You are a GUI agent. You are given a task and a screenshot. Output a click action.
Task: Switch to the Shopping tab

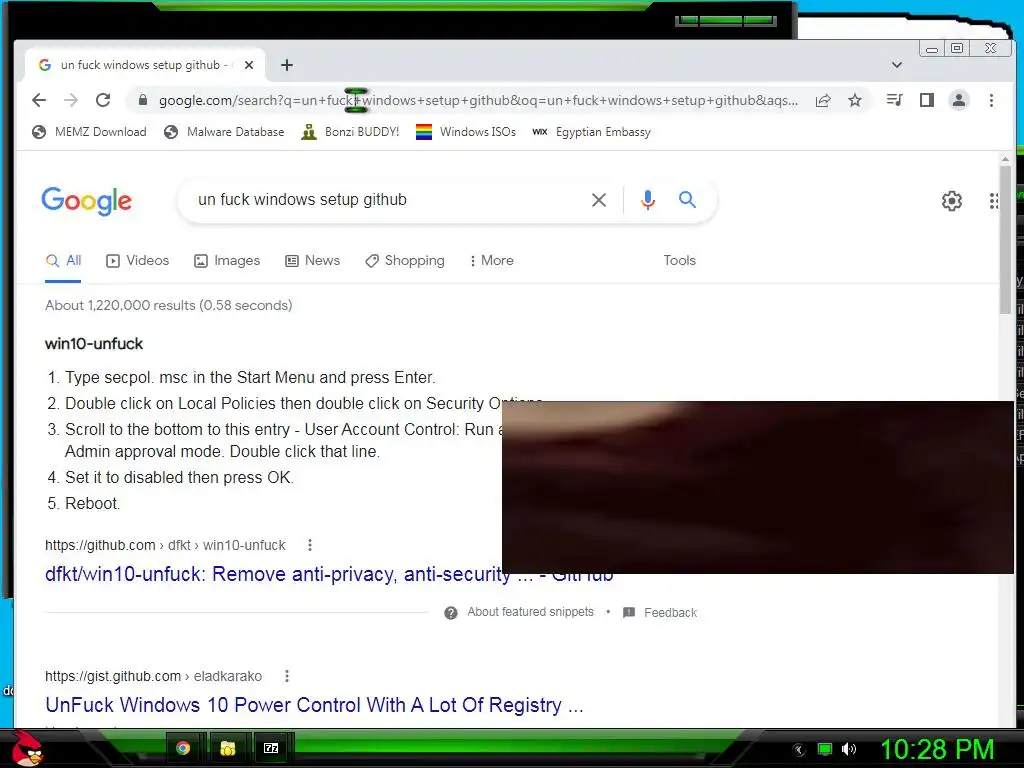(x=405, y=261)
